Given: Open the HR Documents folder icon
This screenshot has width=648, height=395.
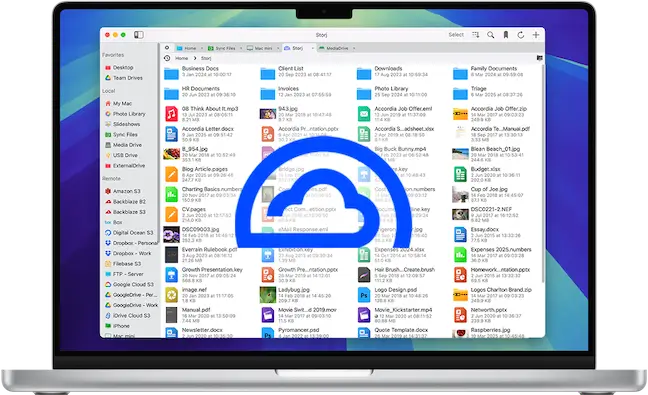Looking at the screenshot, I should pyautogui.click(x=171, y=94).
